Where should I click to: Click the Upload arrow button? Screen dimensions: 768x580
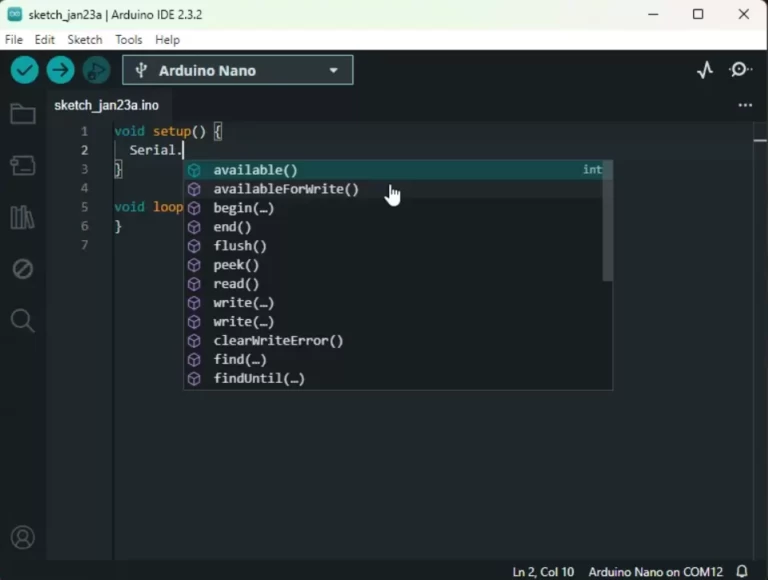click(x=60, y=70)
